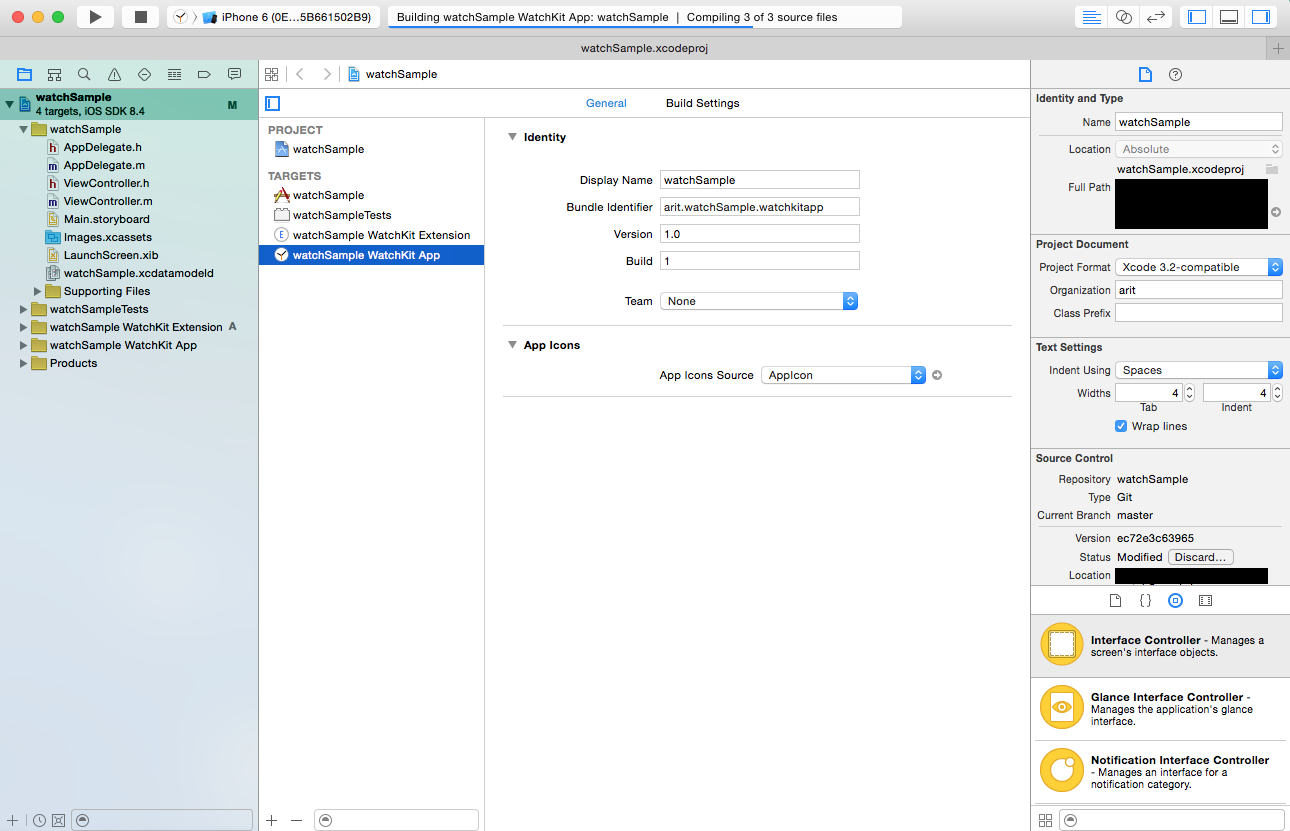Image resolution: width=1290 pixels, height=831 pixels.
Task: Open the Indent Using dropdown
Action: pos(1199,370)
